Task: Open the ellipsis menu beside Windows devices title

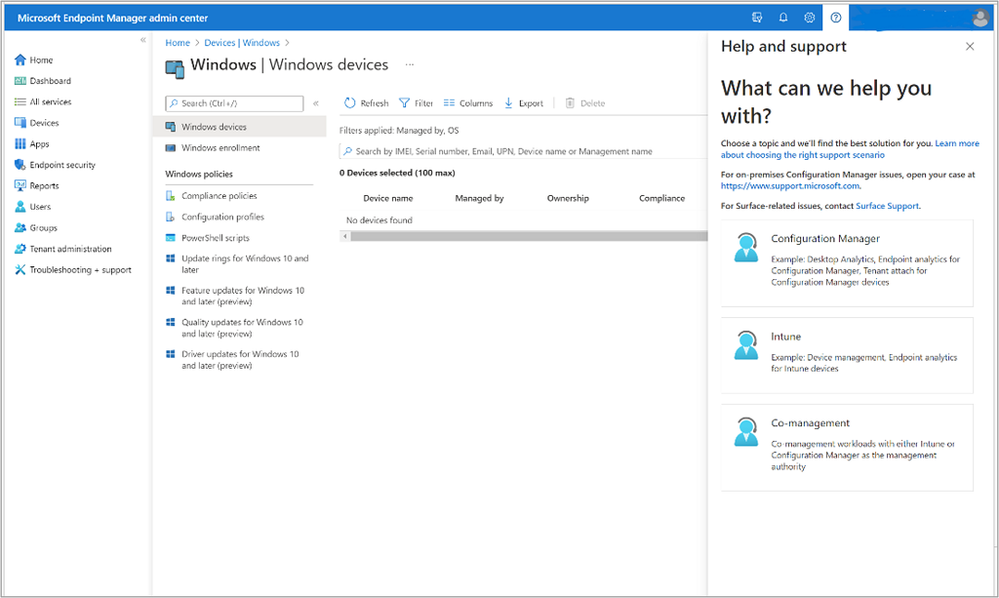Action: point(410,64)
